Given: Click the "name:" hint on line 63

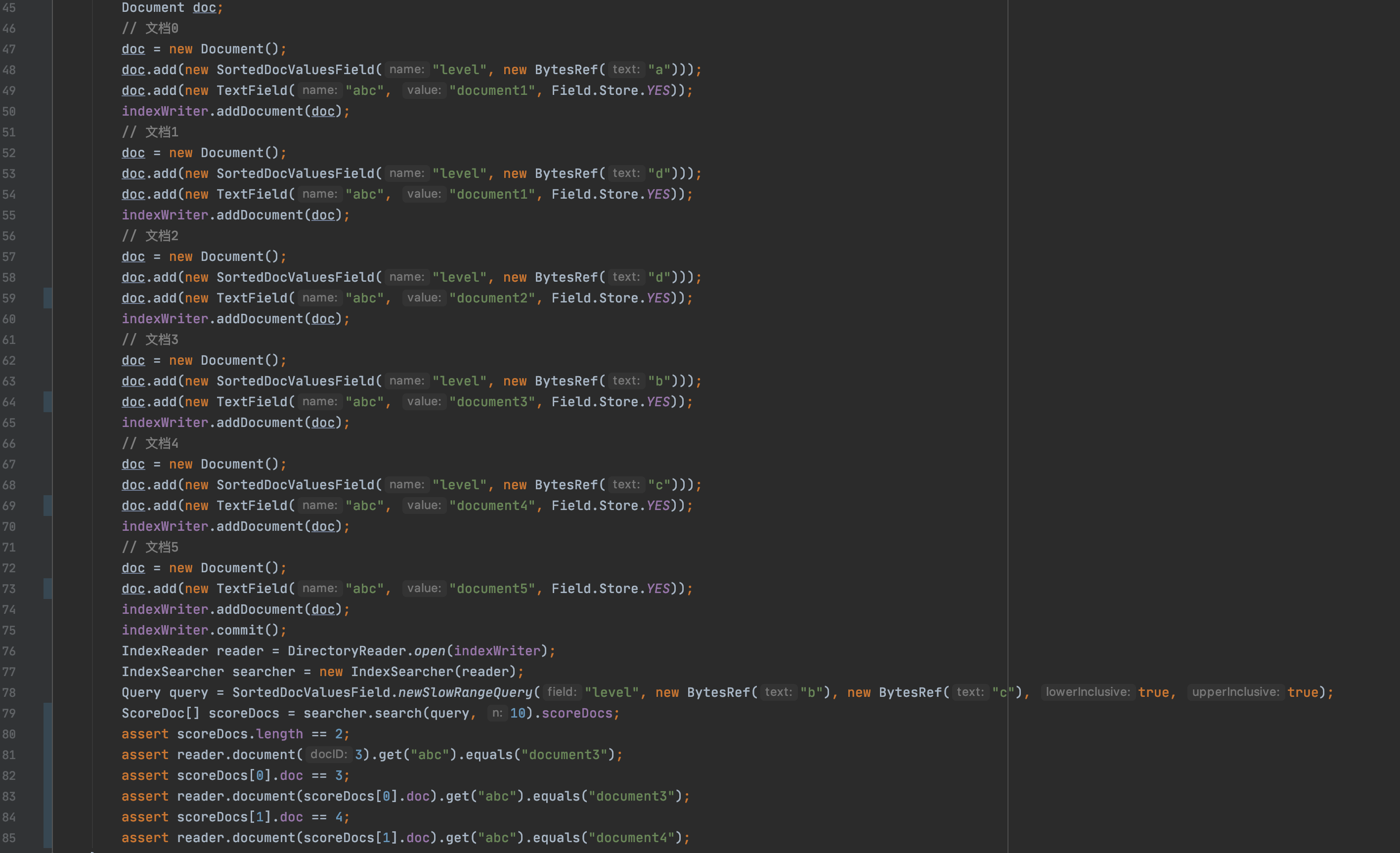Looking at the screenshot, I should click(407, 381).
